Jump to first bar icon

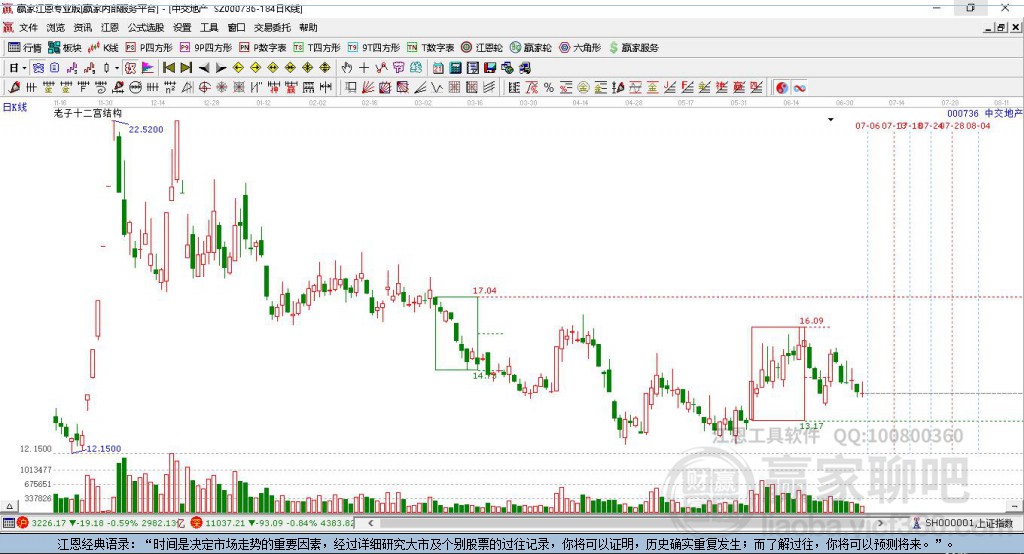click(168, 68)
